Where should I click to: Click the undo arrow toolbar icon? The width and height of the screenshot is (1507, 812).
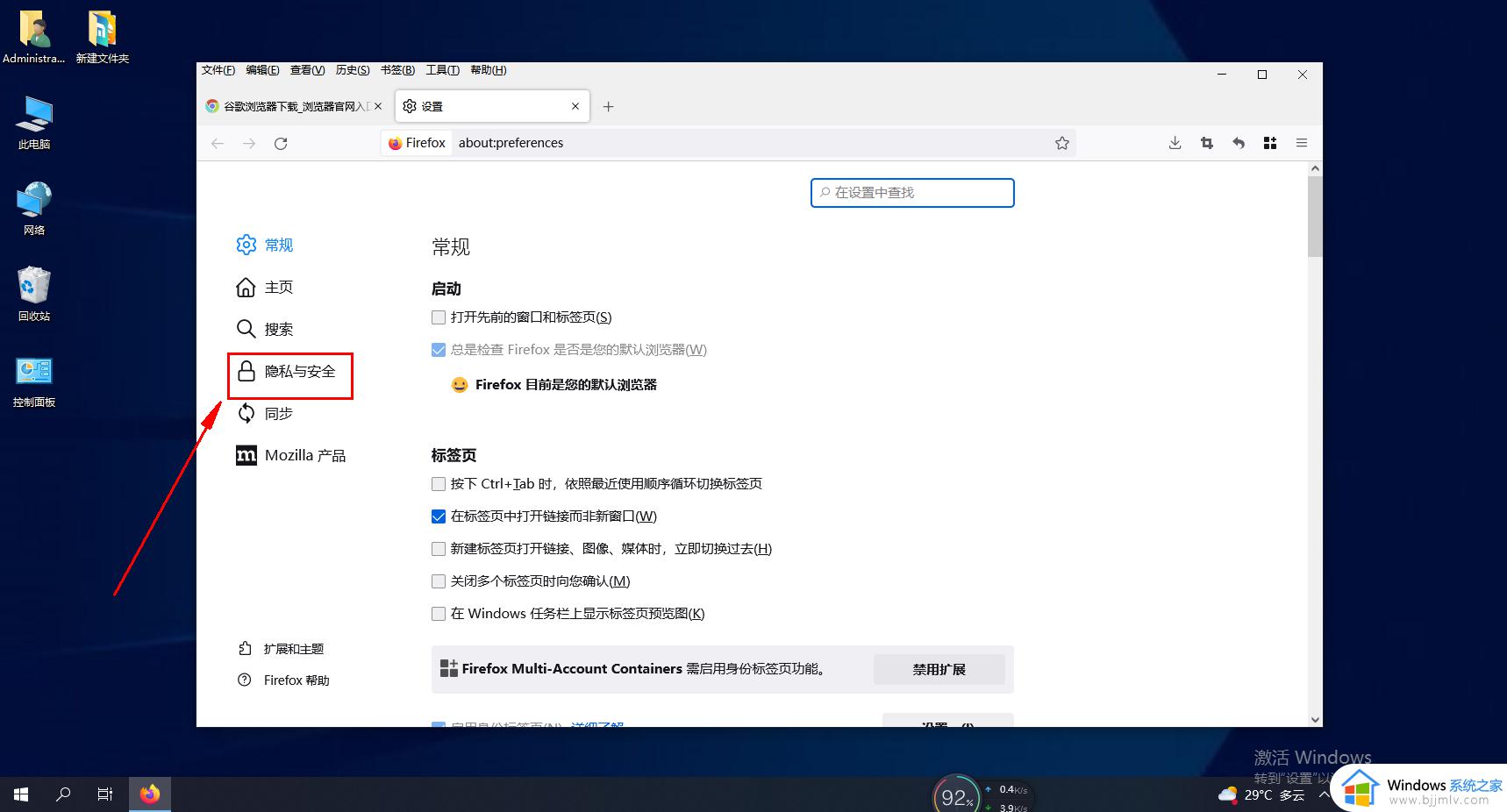coord(1239,143)
